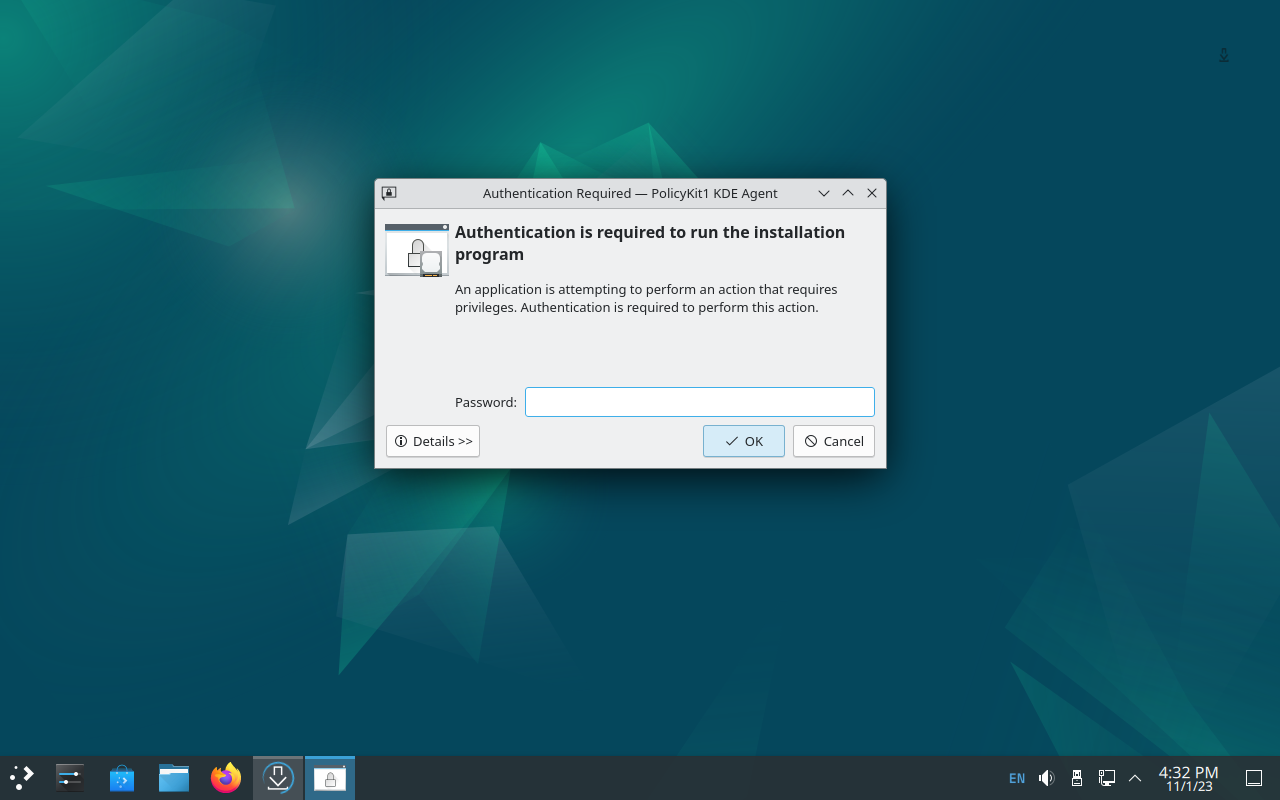Open Dolphin file manager from taskbar
This screenshot has width=1280, height=800.
[174, 777]
